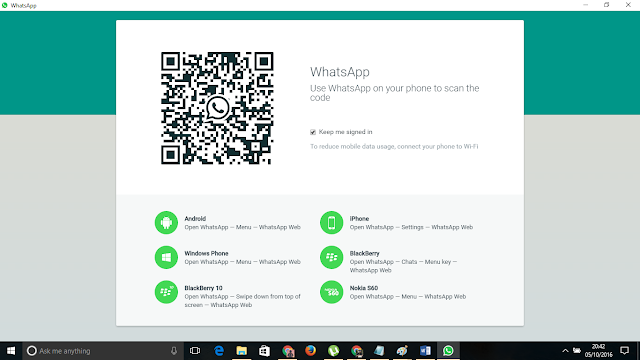
Task: Click the Cortana microphone icon
Action: point(174,351)
